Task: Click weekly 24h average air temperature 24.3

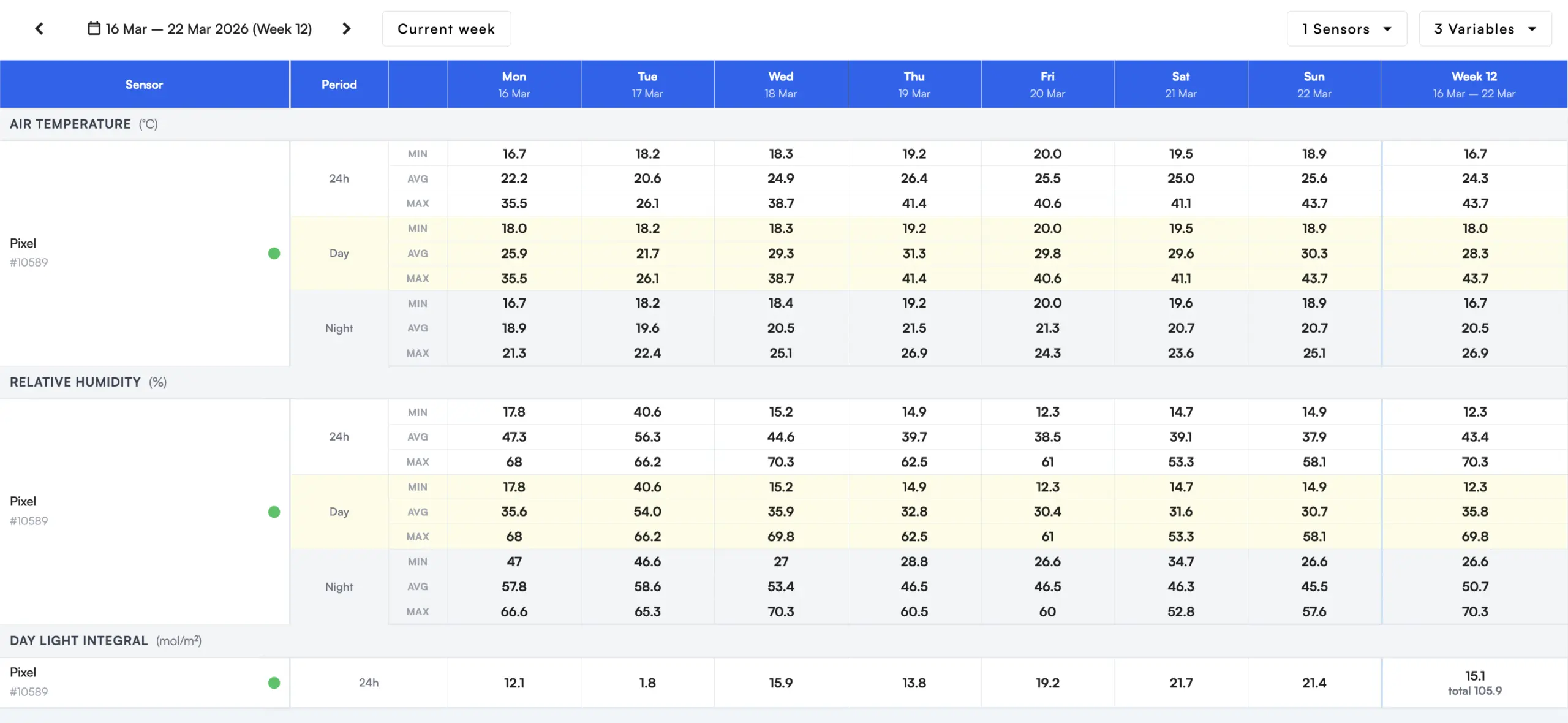Action: [1475, 179]
